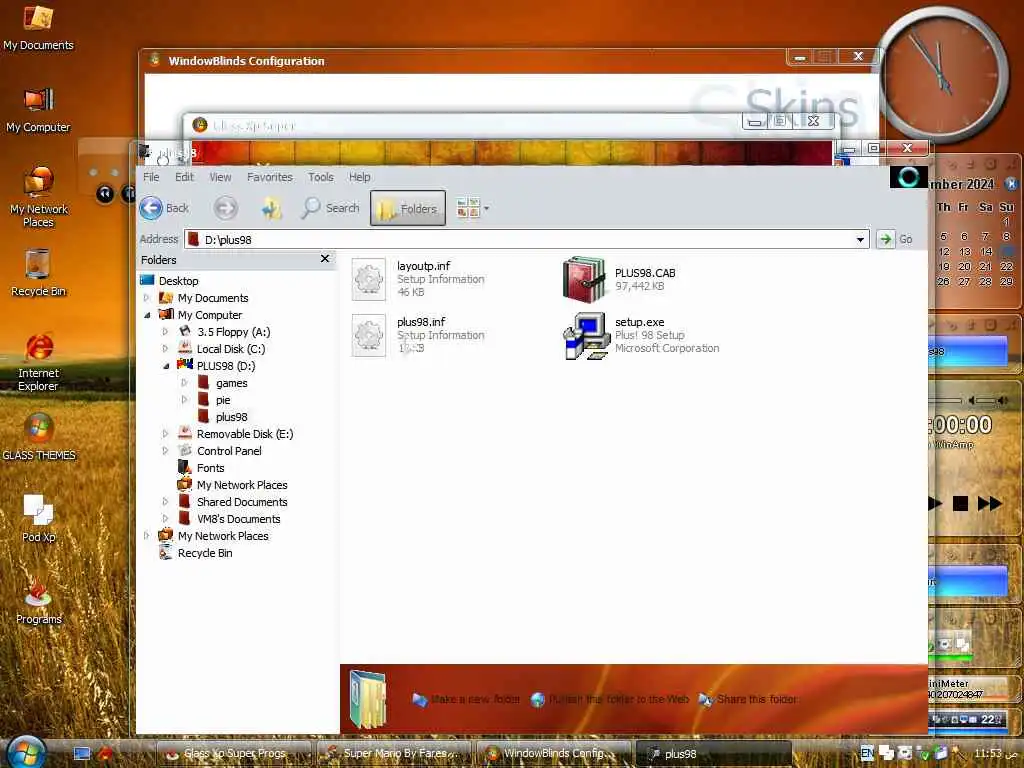Expand the pie folder node
1024x768 pixels.
tap(184, 400)
